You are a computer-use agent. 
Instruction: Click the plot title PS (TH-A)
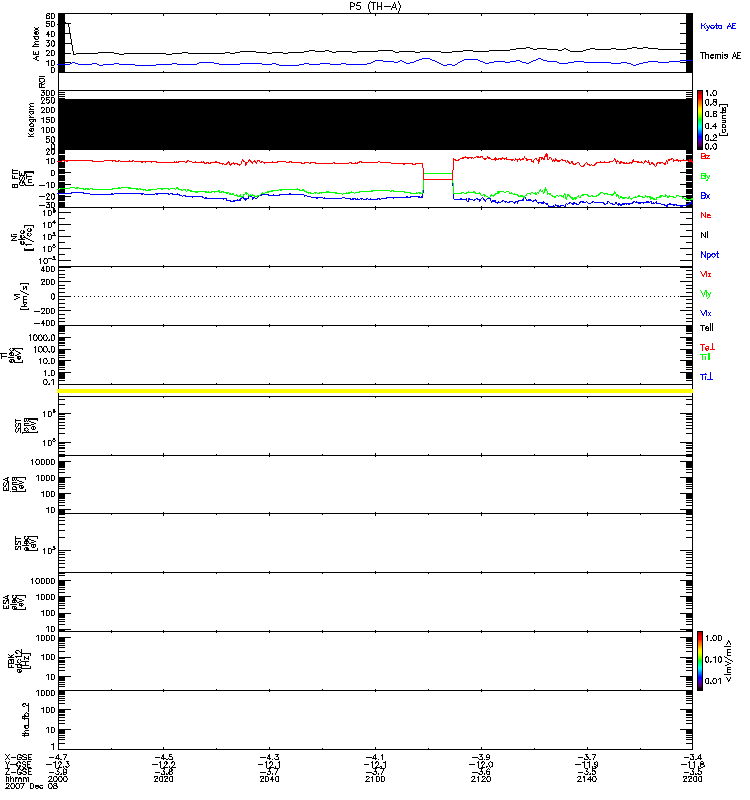[375, 6]
